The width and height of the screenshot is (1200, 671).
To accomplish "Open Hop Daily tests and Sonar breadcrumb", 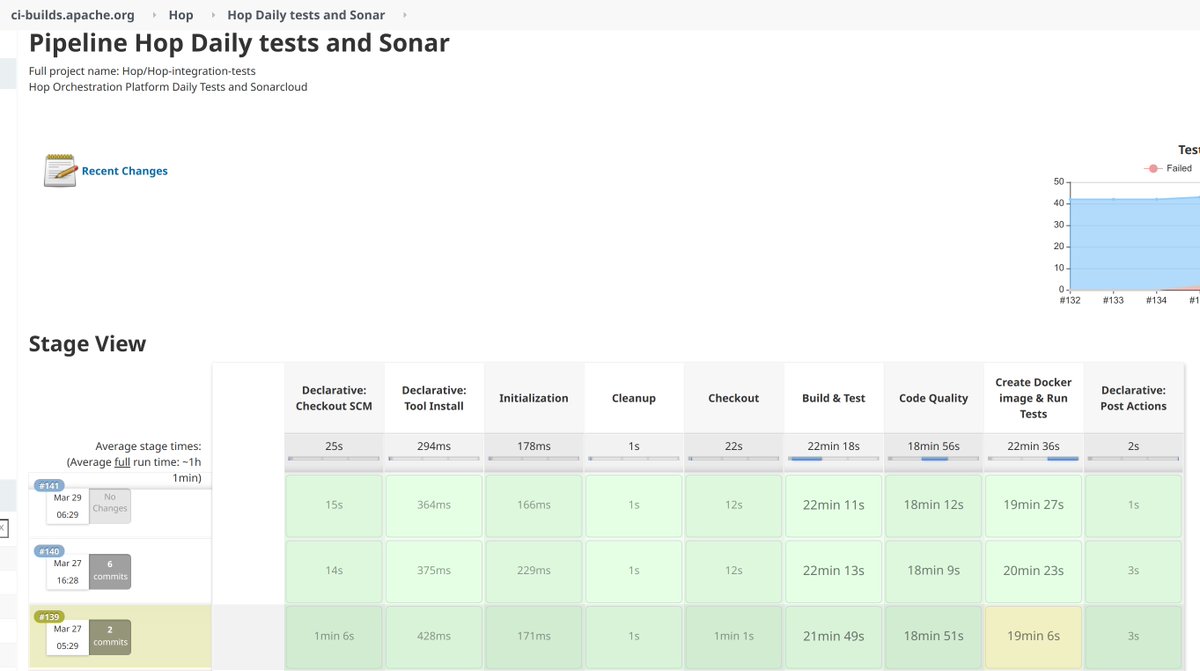I will pyautogui.click(x=306, y=15).
